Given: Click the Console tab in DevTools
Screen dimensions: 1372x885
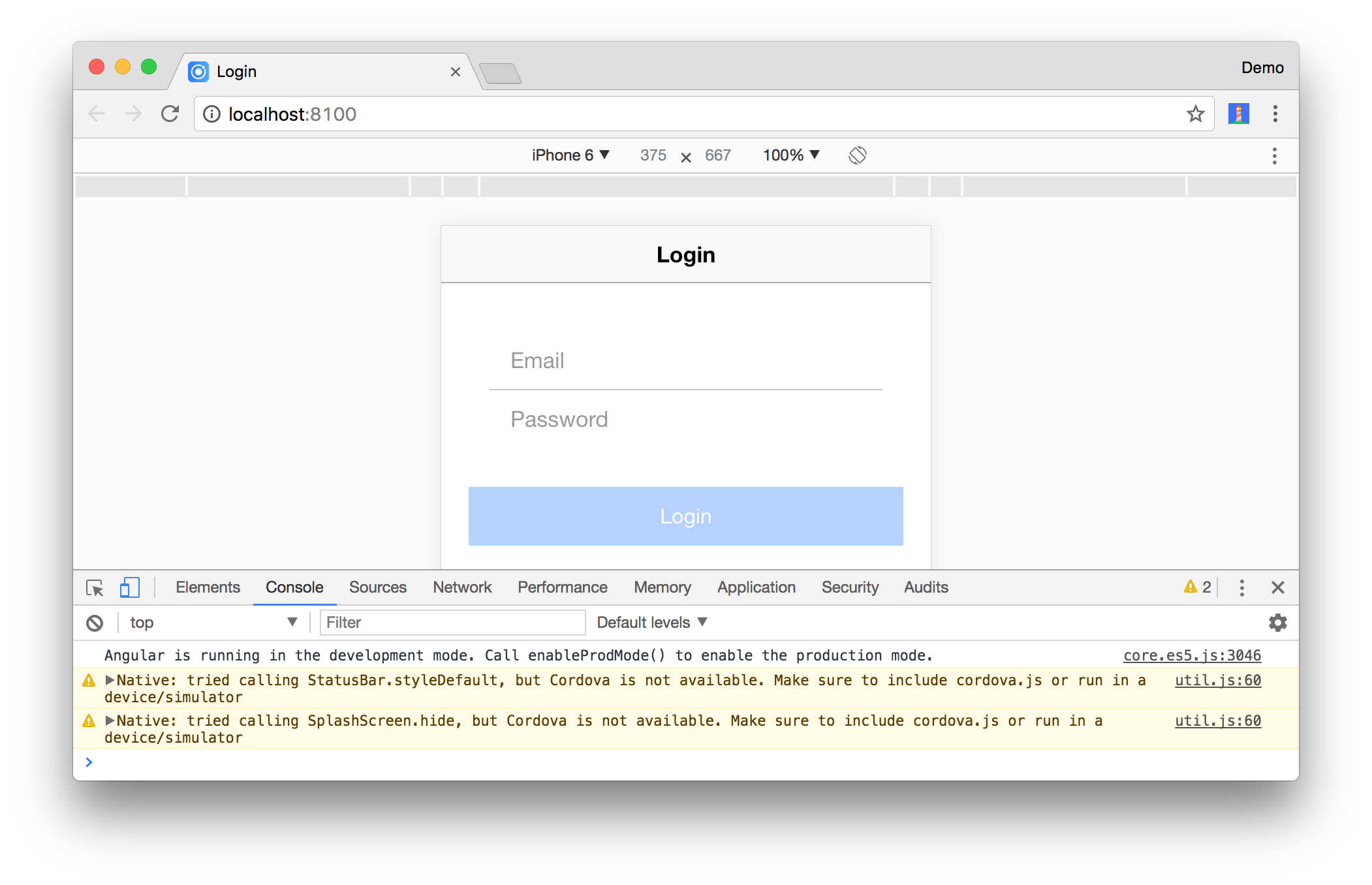Looking at the screenshot, I should tap(294, 587).
